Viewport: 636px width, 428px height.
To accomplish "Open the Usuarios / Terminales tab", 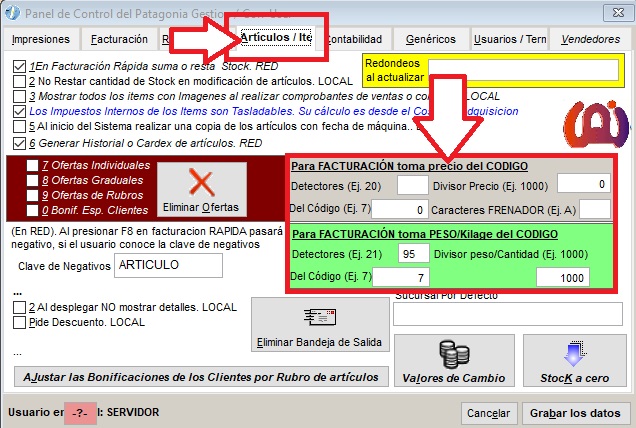I will point(510,39).
